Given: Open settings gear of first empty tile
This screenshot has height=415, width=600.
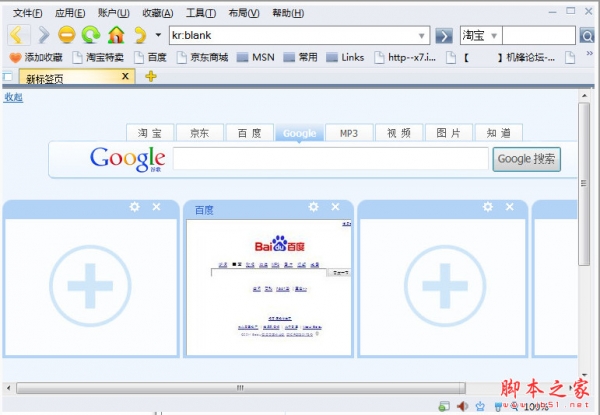Looking at the screenshot, I should pyautogui.click(x=135, y=207).
